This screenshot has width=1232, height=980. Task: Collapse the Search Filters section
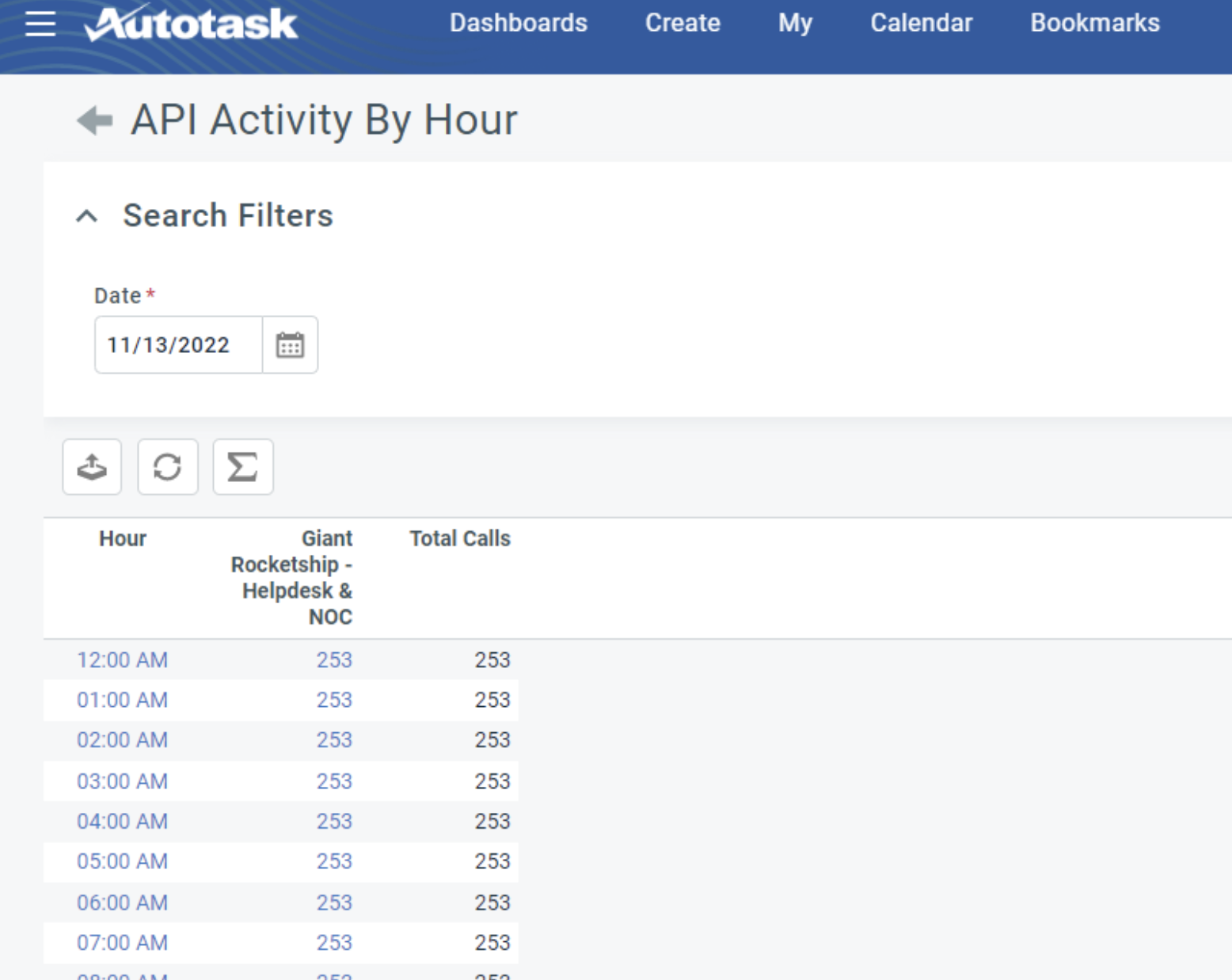[87, 216]
